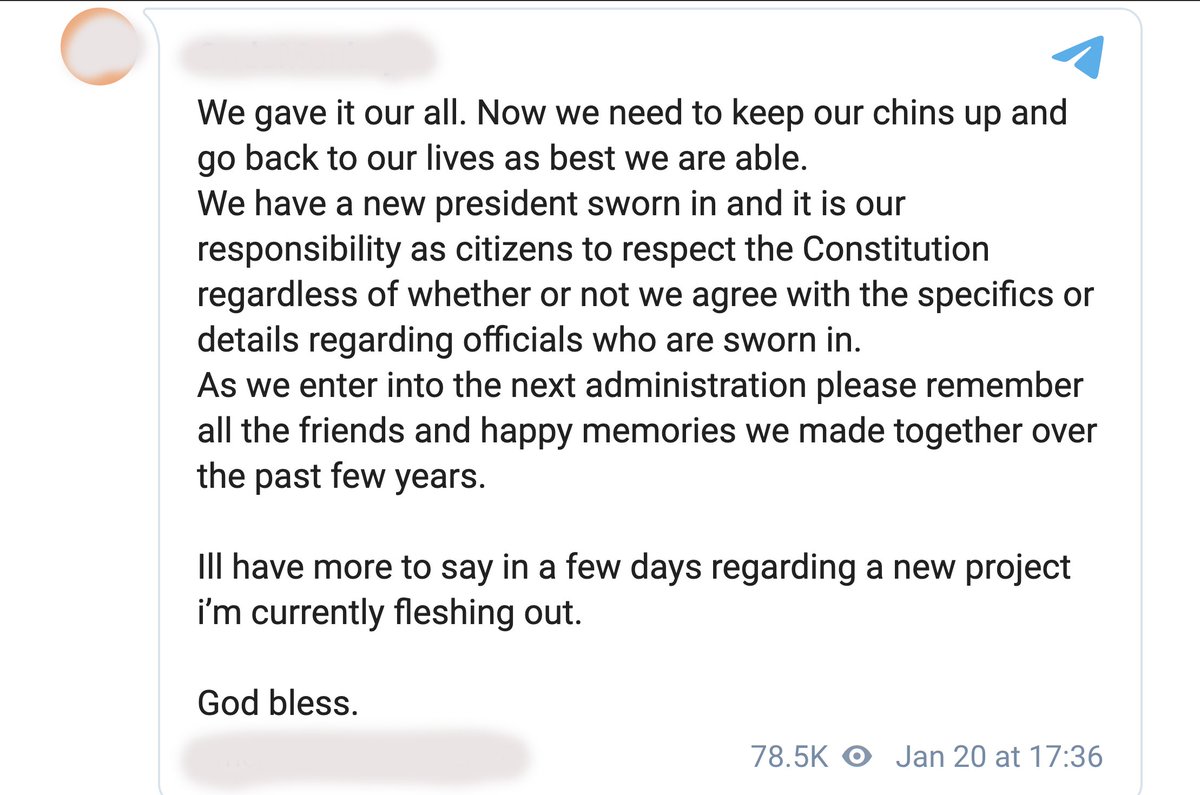Click the line starting 'We gave it our all'
Viewport: 1200px width, 795px height.
click(632, 112)
